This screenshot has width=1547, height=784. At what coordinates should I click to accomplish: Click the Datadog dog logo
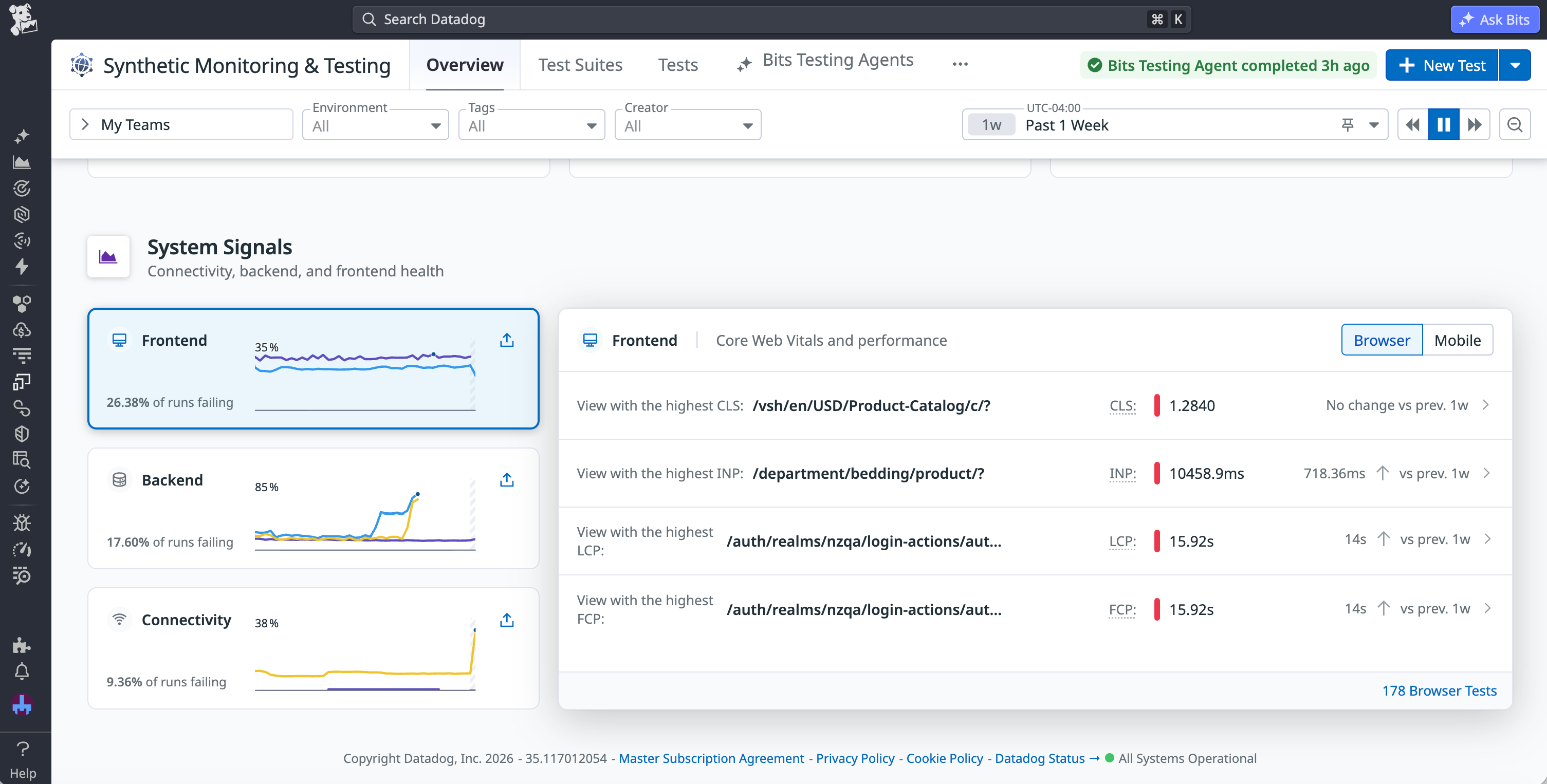[x=23, y=18]
